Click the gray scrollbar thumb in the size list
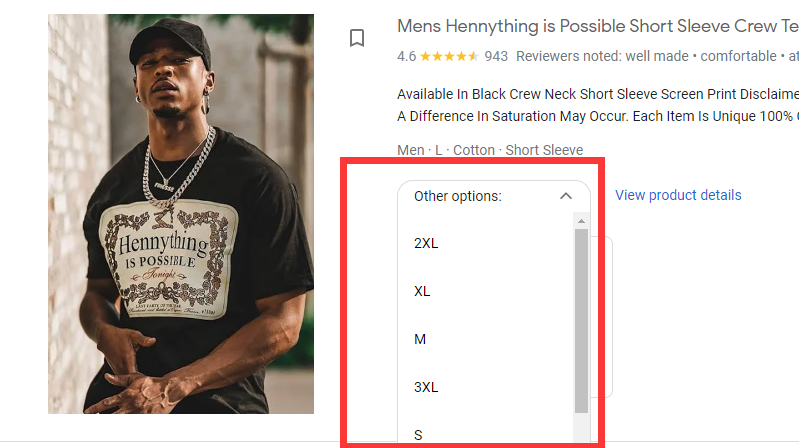Image resolution: width=799 pixels, height=448 pixels. point(581,320)
